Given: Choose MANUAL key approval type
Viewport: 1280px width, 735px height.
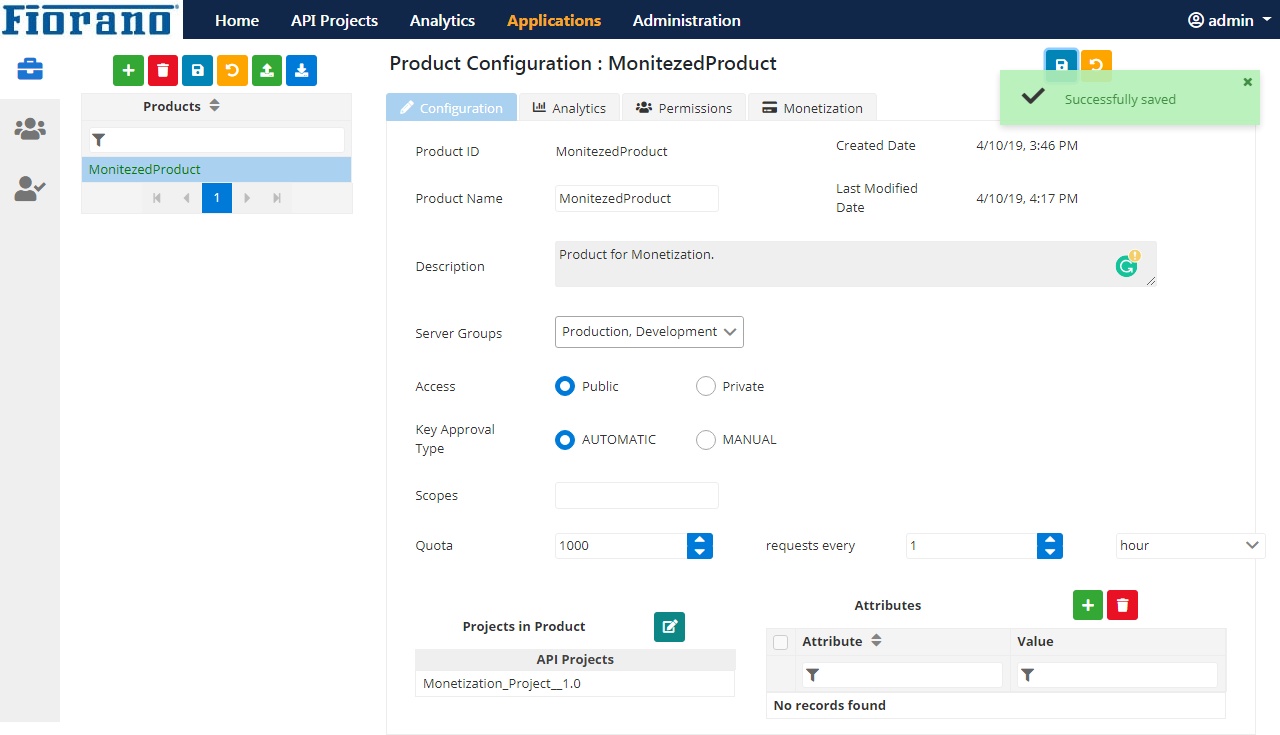Looking at the screenshot, I should pyautogui.click(x=706, y=439).
